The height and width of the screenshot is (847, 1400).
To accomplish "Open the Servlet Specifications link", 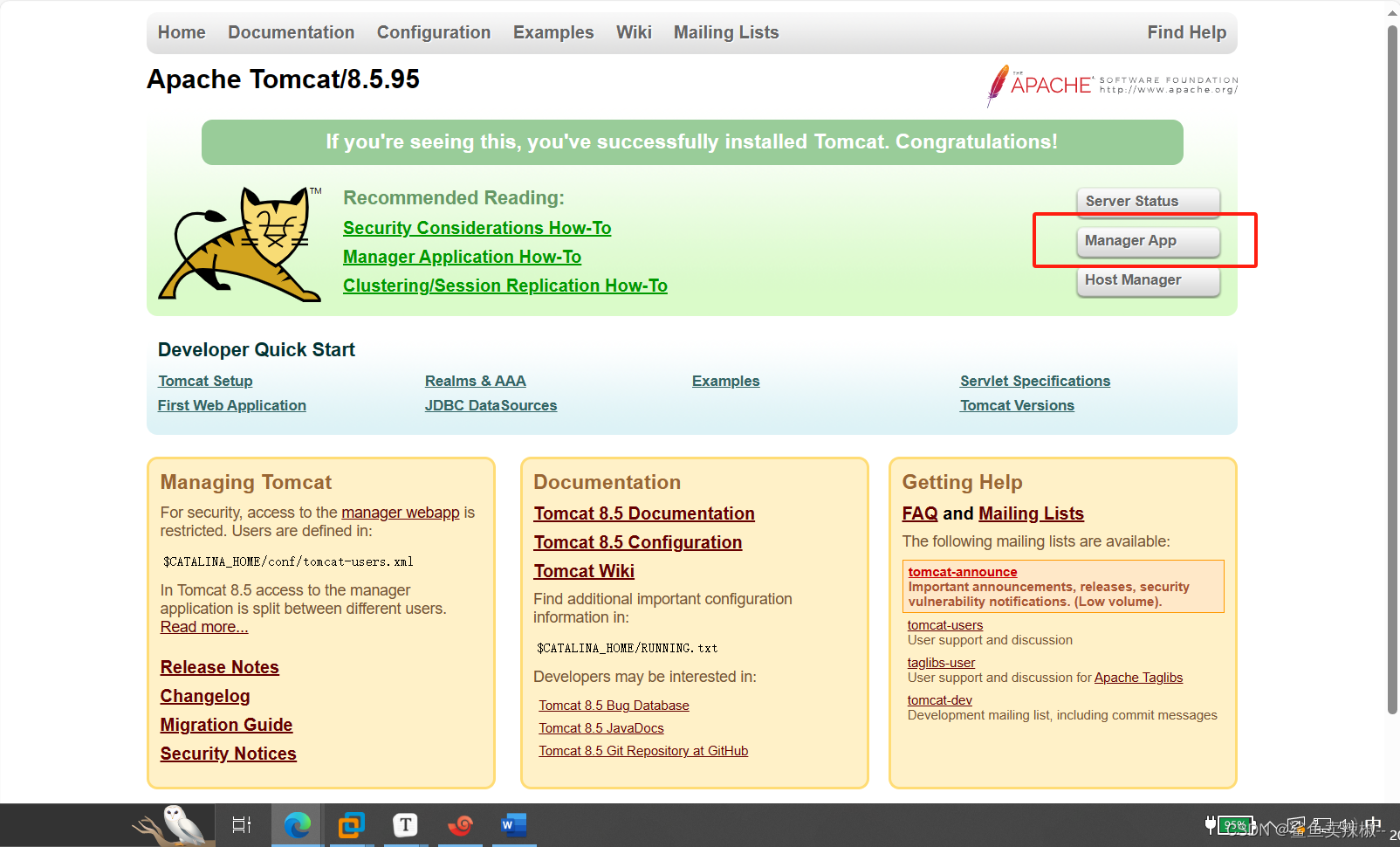I will tap(1035, 381).
